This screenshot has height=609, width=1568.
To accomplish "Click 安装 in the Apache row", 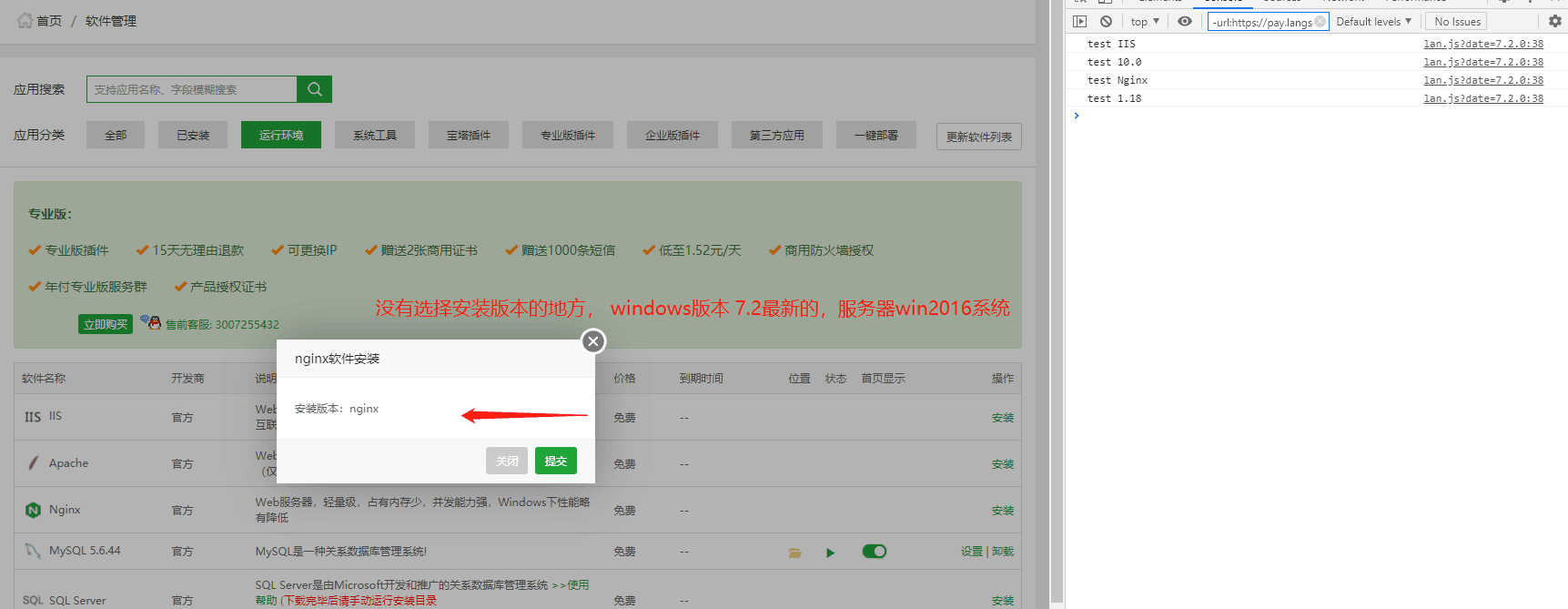I will 1003,463.
